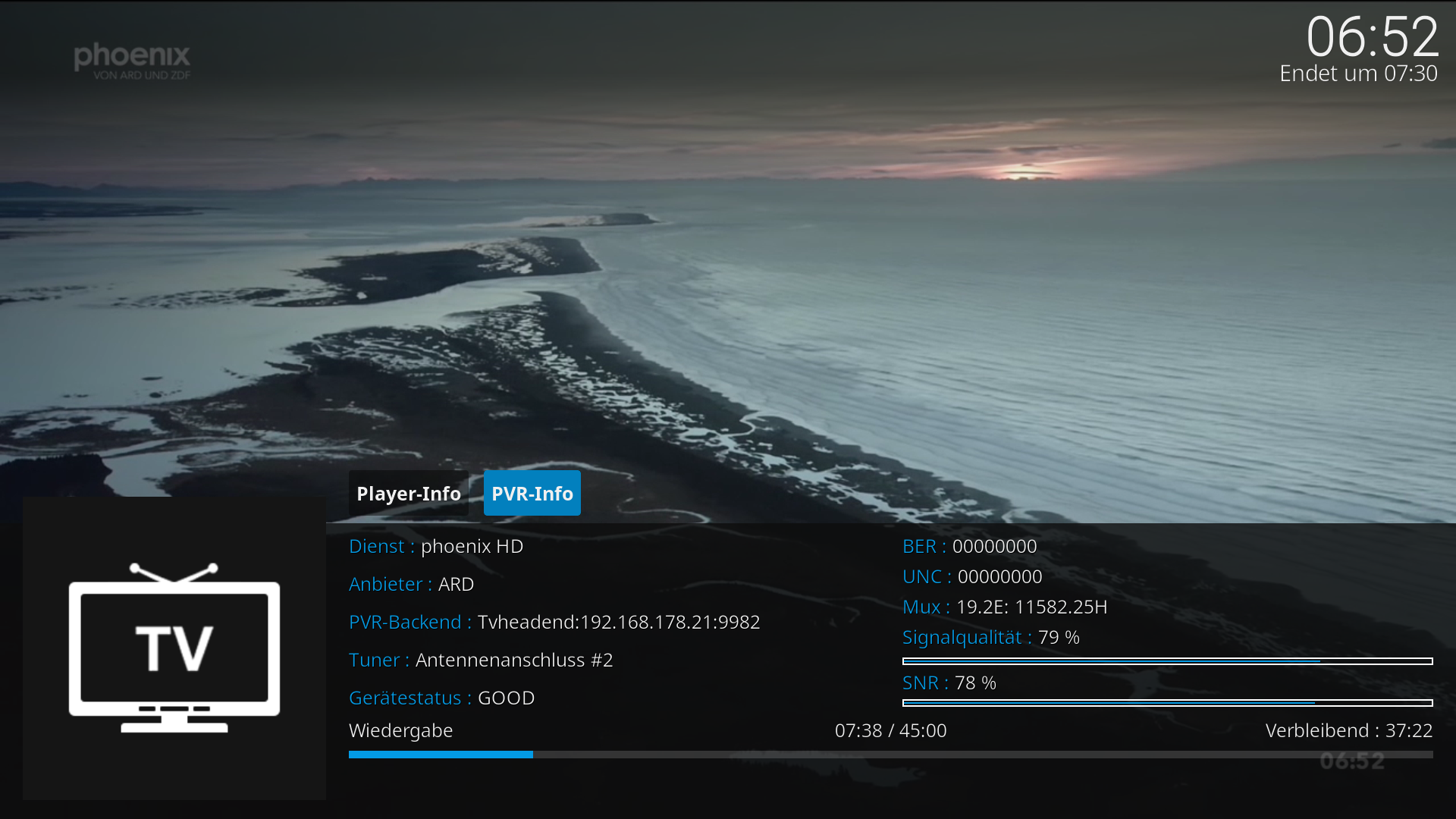The height and width of the screenshot is (819, 1456).
Task: Click the Signalqualität 79 % label
Action: coord(991,637)
